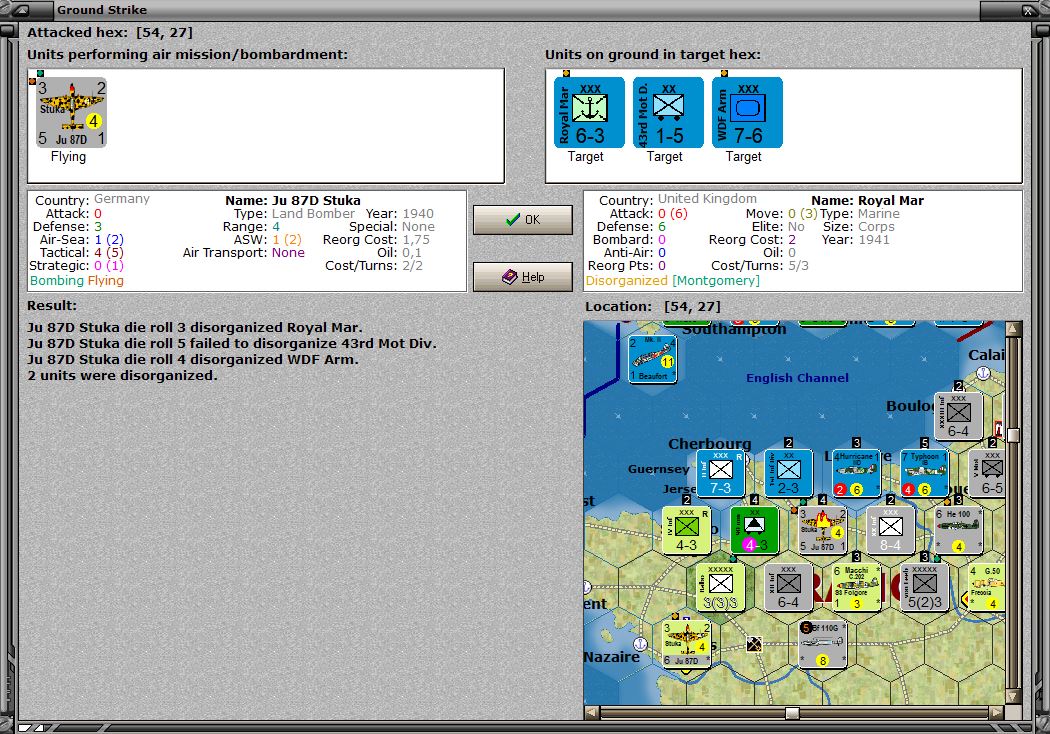Screen dimensions: 1050x734
Task: Confirm the result with the OK button
Action: [x=523, y=220]
